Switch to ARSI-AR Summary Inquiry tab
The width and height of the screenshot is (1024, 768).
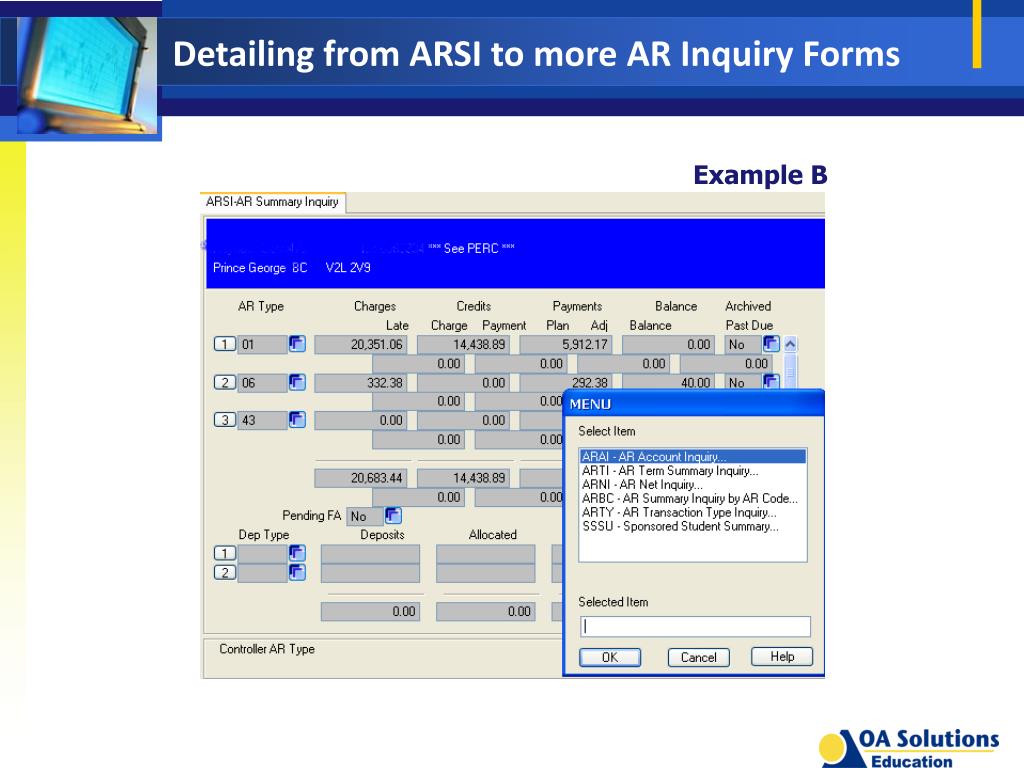point(272,202)
